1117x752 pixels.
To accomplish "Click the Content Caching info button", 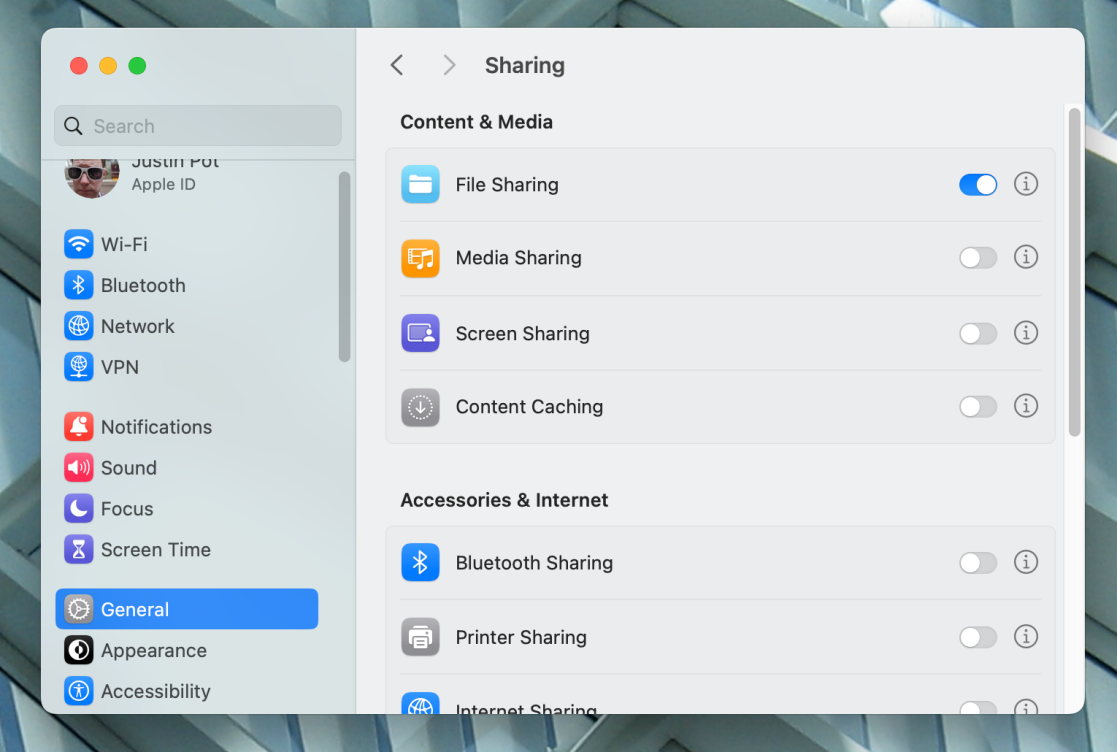I will tap(1026, 406).
